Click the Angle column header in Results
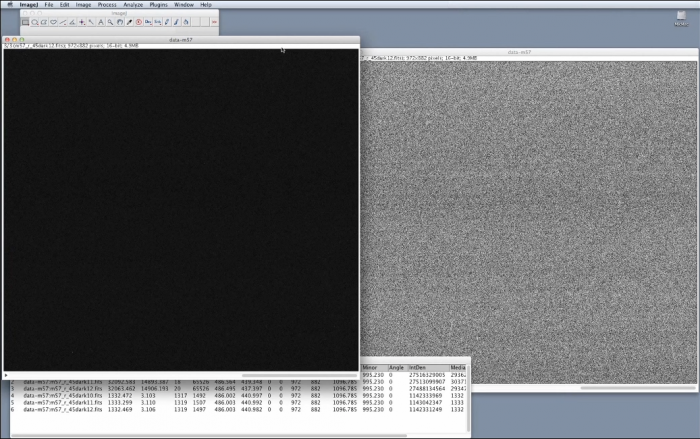 point(396,368)
